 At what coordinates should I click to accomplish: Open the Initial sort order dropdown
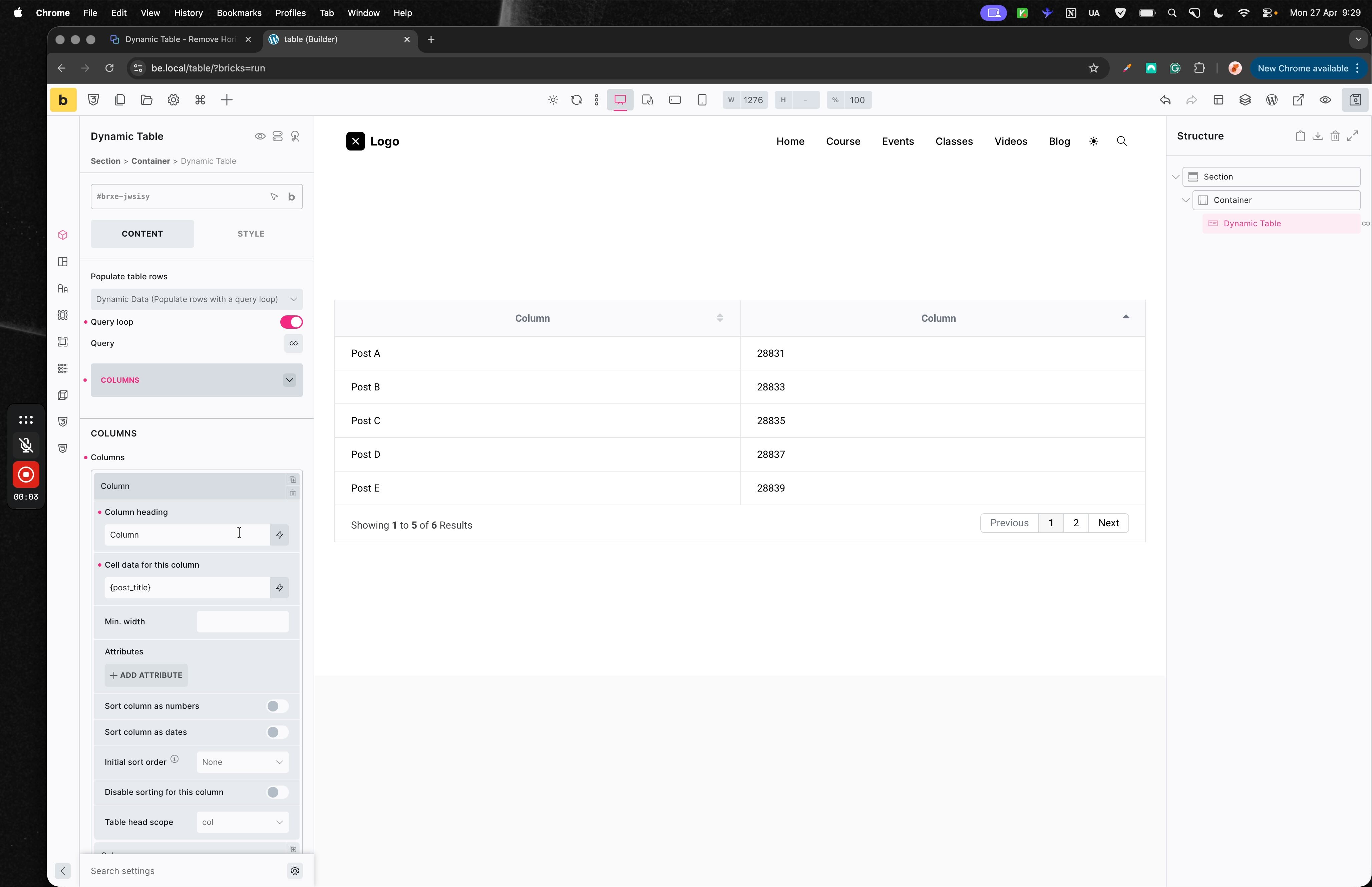pyautogui.click(x=242, y=762)
